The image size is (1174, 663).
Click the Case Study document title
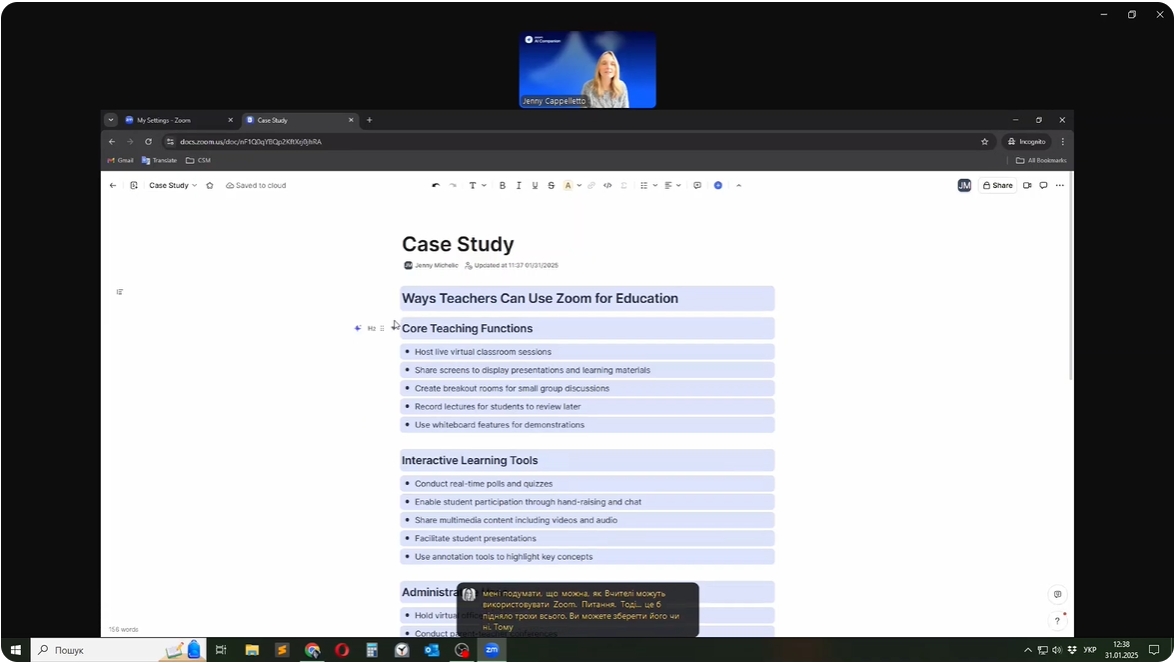point(458,244)
